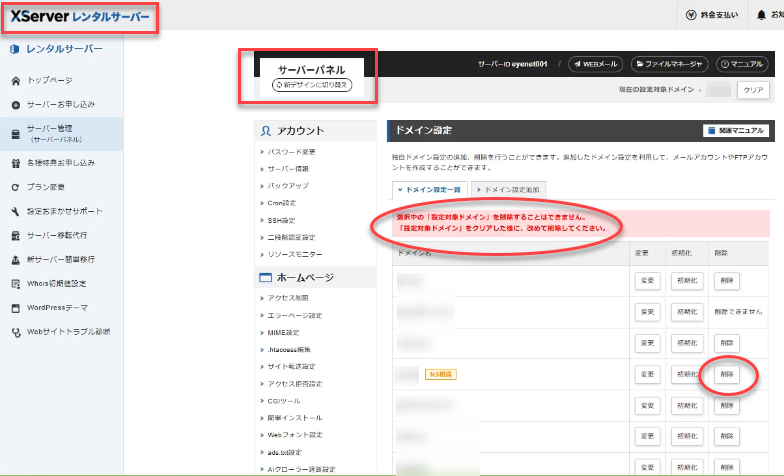Screen dimensions: 784x476
Task: Open the 関連マニュアル button
Action: coord(735,130)
